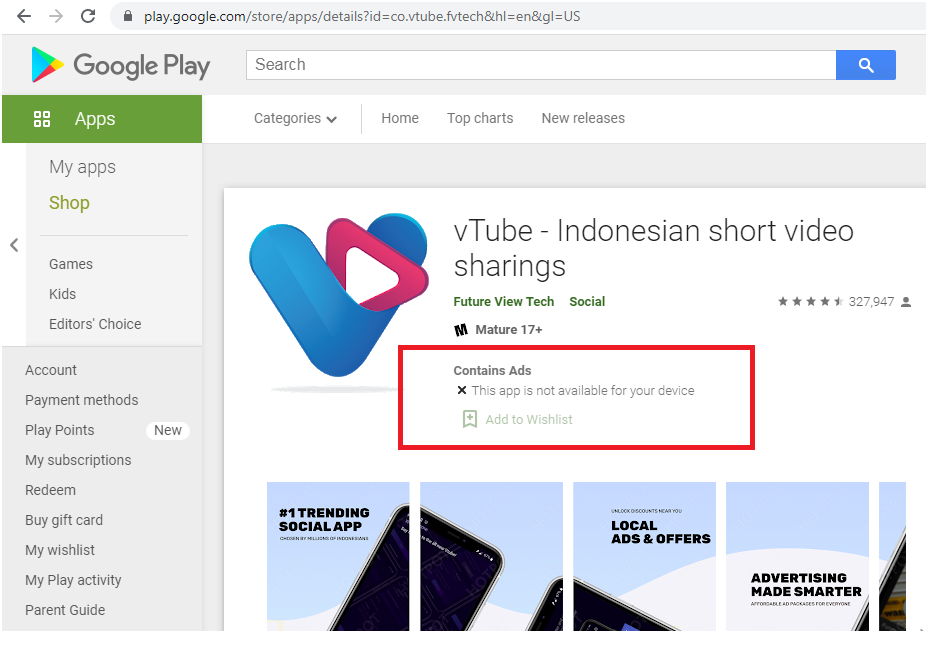Click the 'not available for your device' message
926x660 pixels.
[x=583, y=391]
